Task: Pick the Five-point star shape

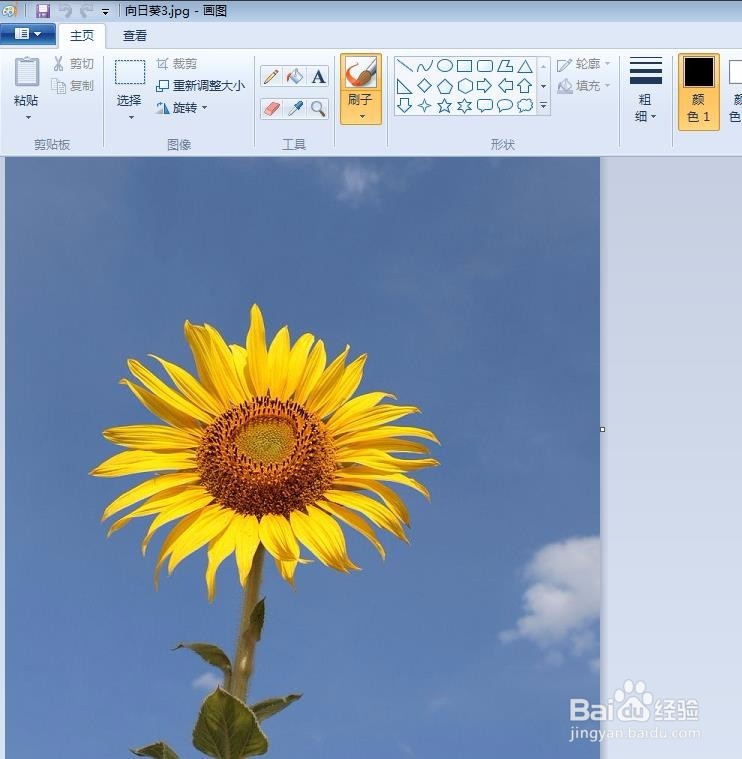Action: click(445, 106)
